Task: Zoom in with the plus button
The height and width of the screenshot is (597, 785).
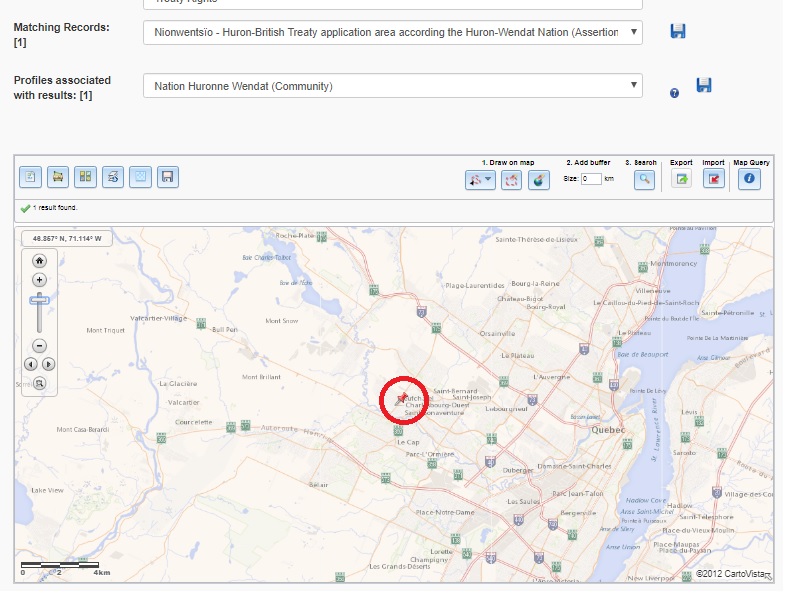Action: [40, 280]
